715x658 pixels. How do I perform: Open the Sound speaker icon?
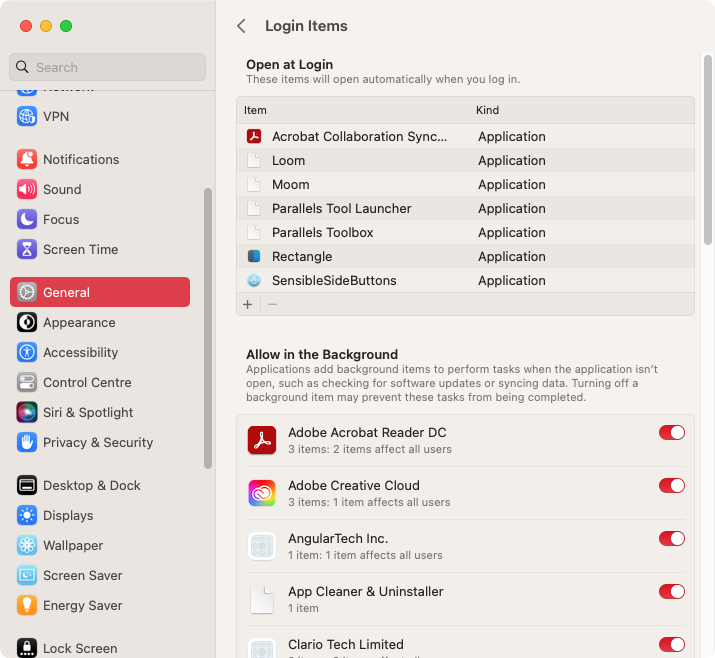(27, 189)
